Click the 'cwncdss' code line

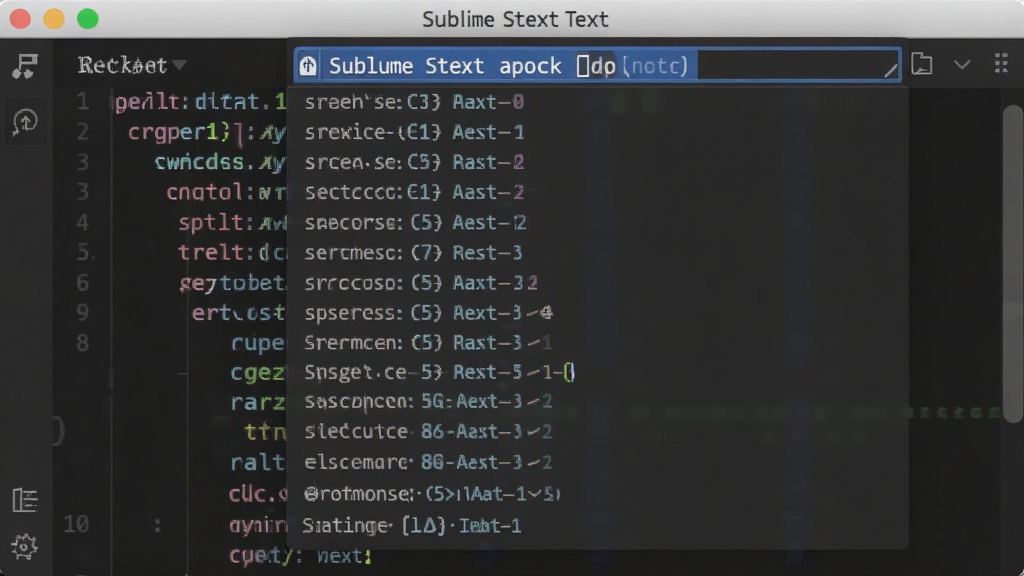tap(220, 162)
